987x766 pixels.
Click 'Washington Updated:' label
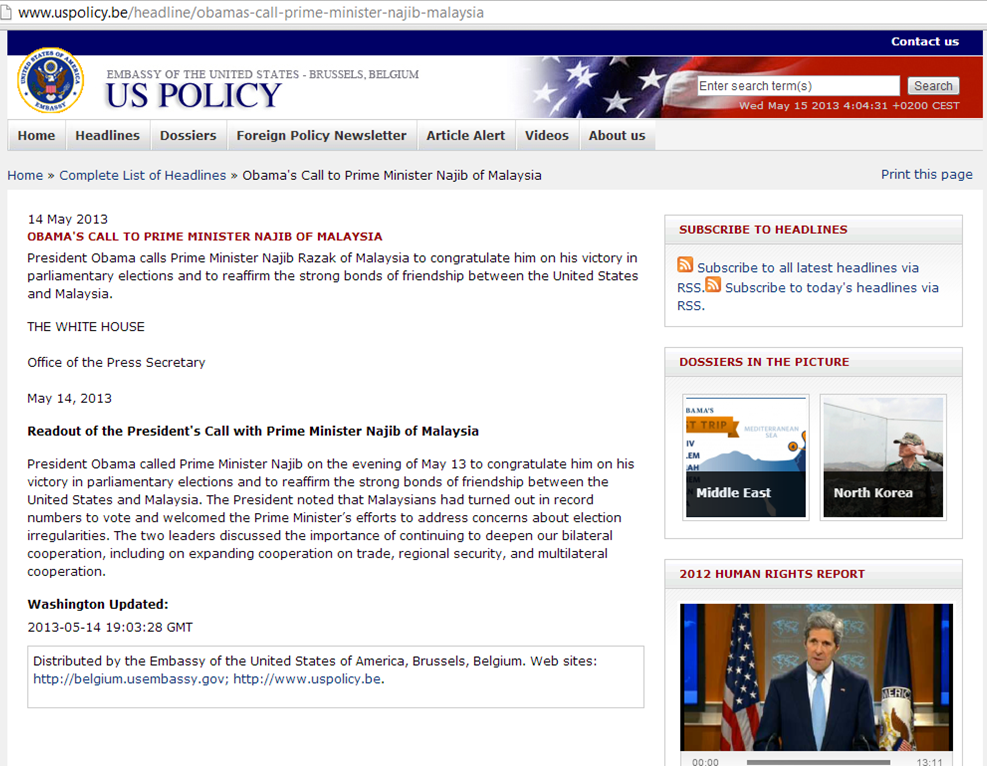(x=98, y=604)
